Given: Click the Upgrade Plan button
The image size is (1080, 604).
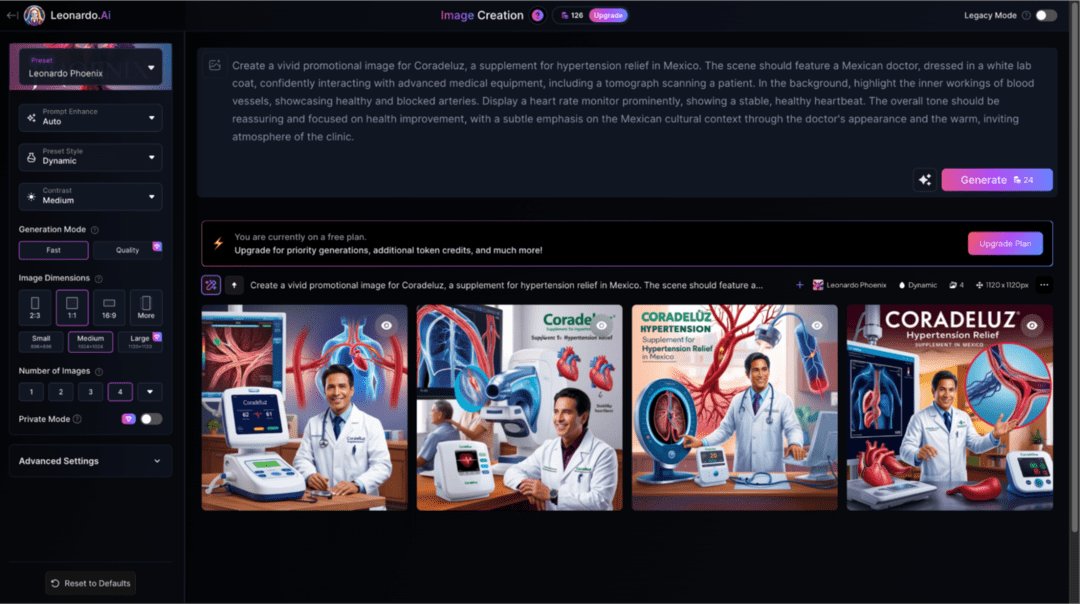Looking at the screenshot, I should click(x=1004, y=243).
